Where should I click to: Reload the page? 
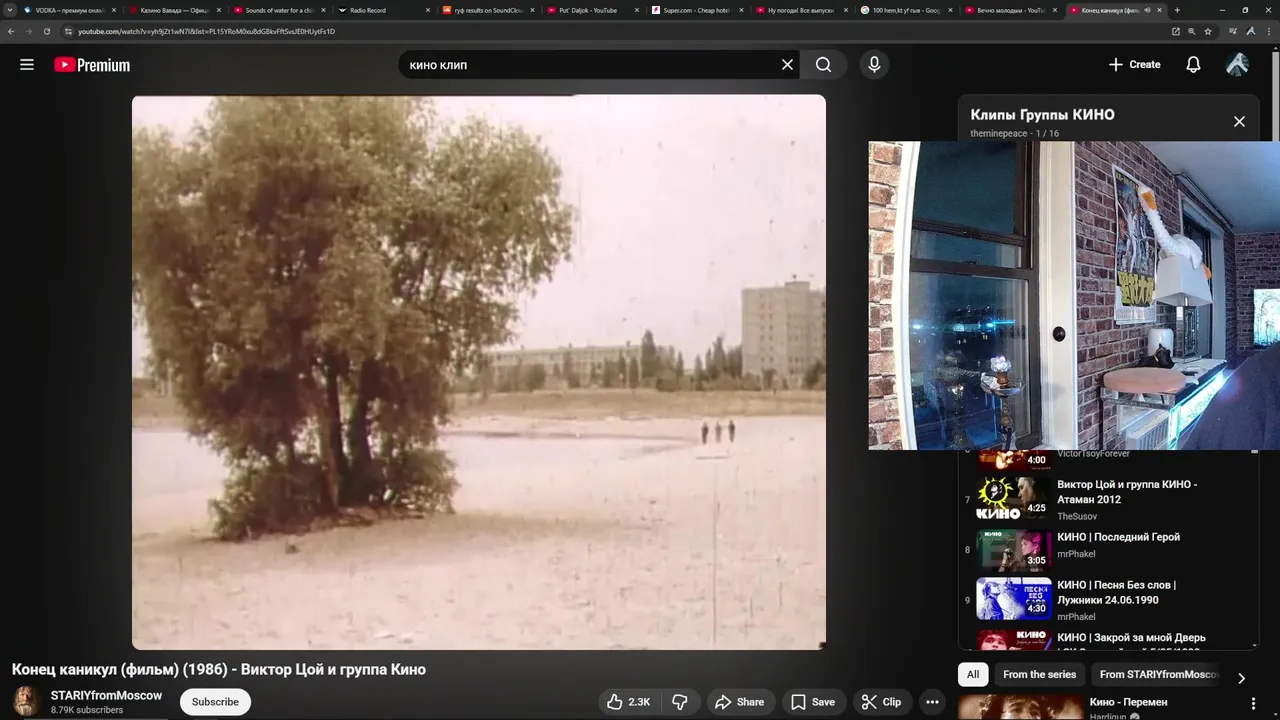47,31
